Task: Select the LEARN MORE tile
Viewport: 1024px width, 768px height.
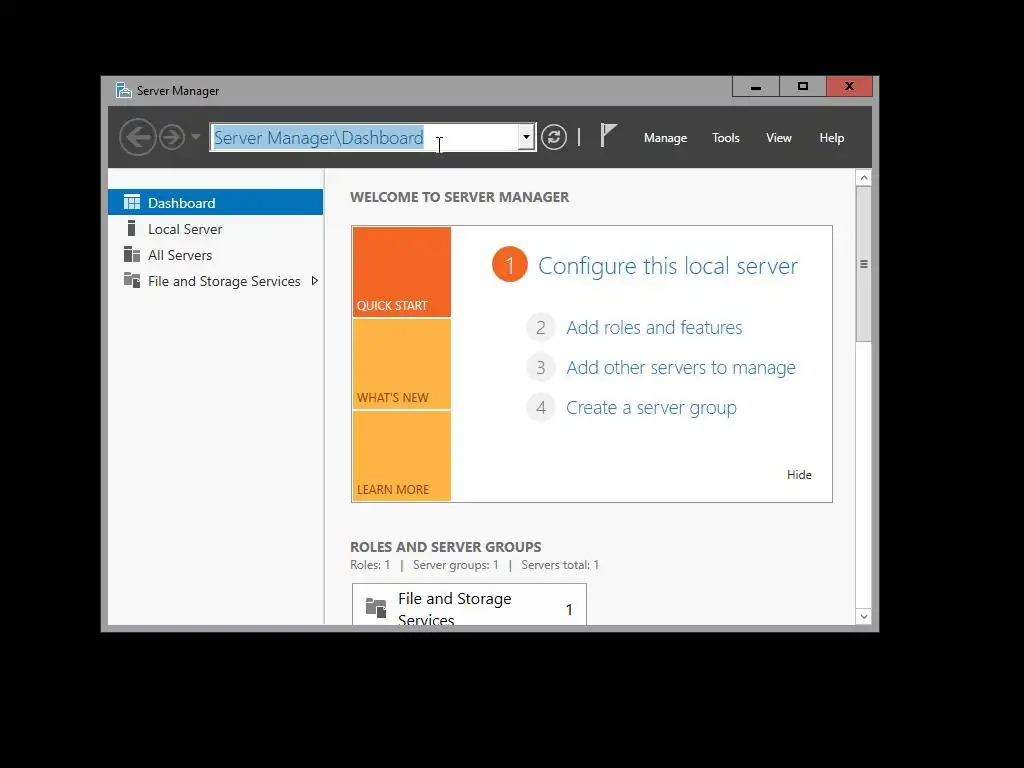Action: 402,456
